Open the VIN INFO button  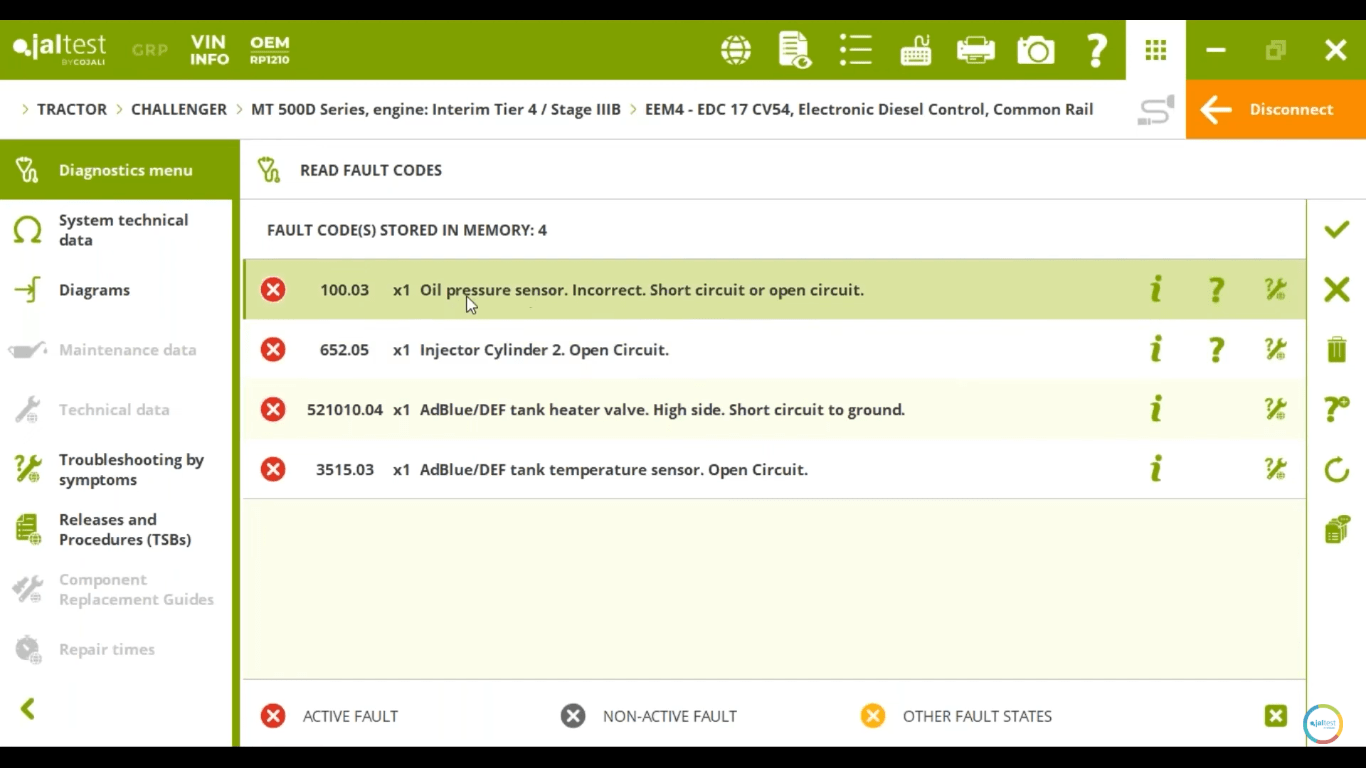(210, 50)
